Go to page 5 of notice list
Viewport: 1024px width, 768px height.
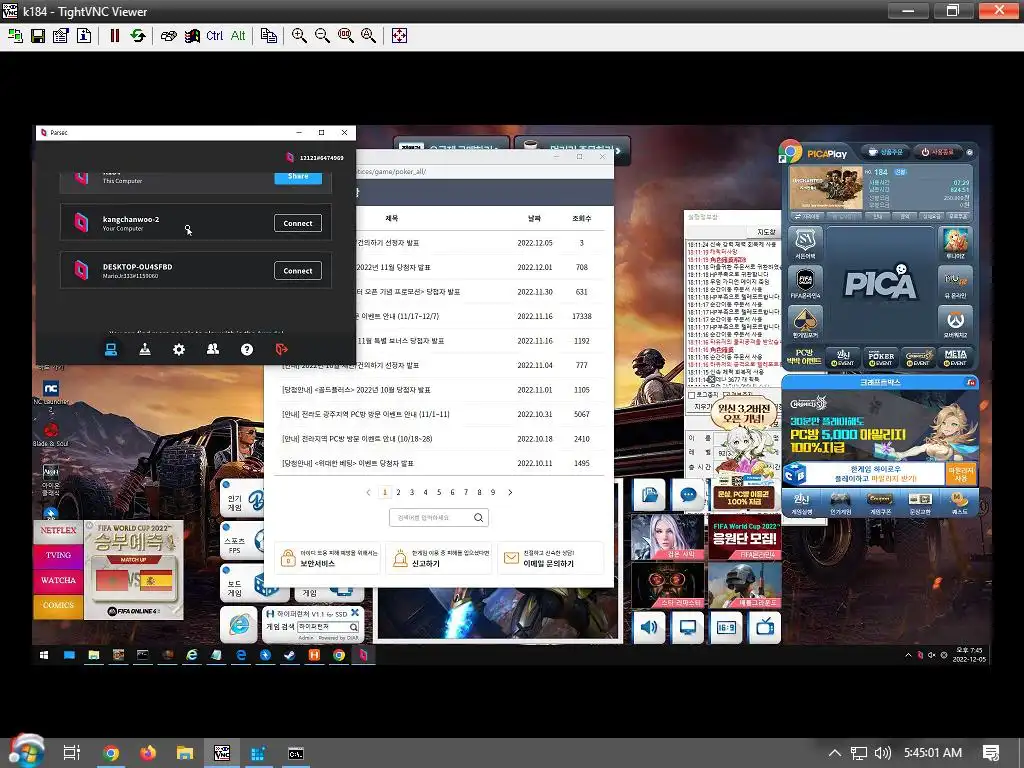439,492
